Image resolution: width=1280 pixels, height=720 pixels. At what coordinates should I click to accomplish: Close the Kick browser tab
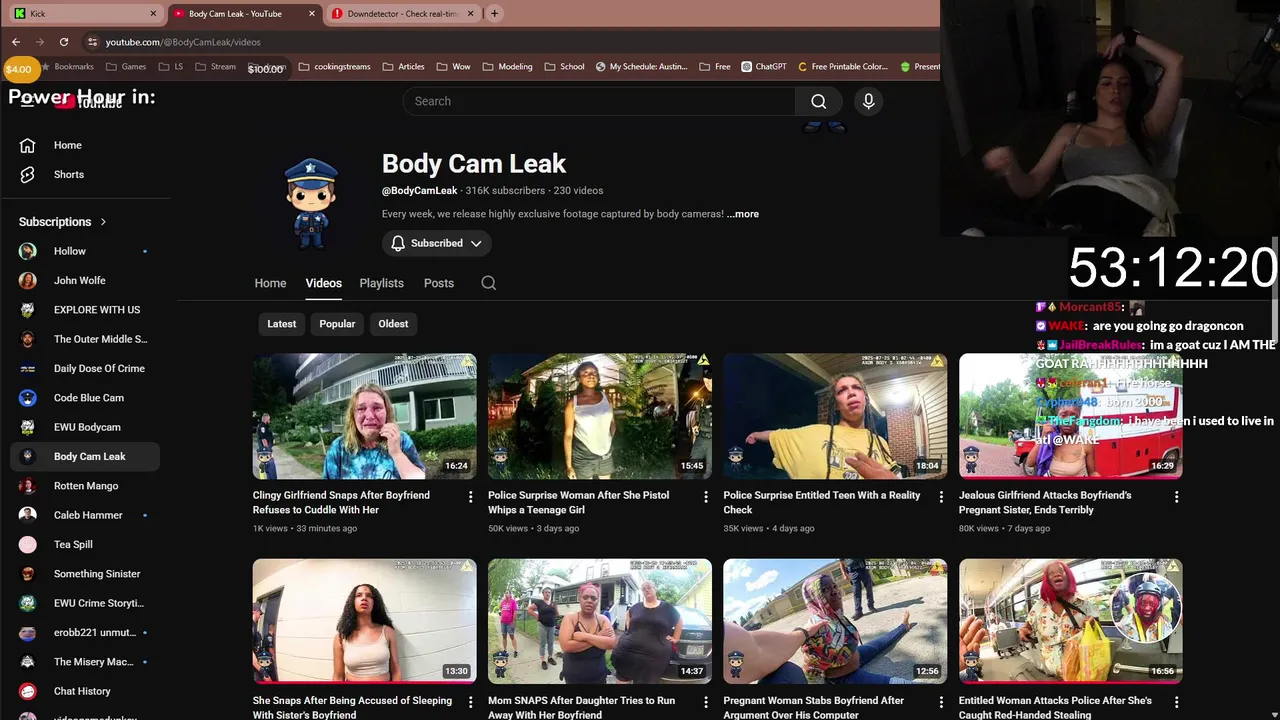pyautogui.click(x=153, y=14)
